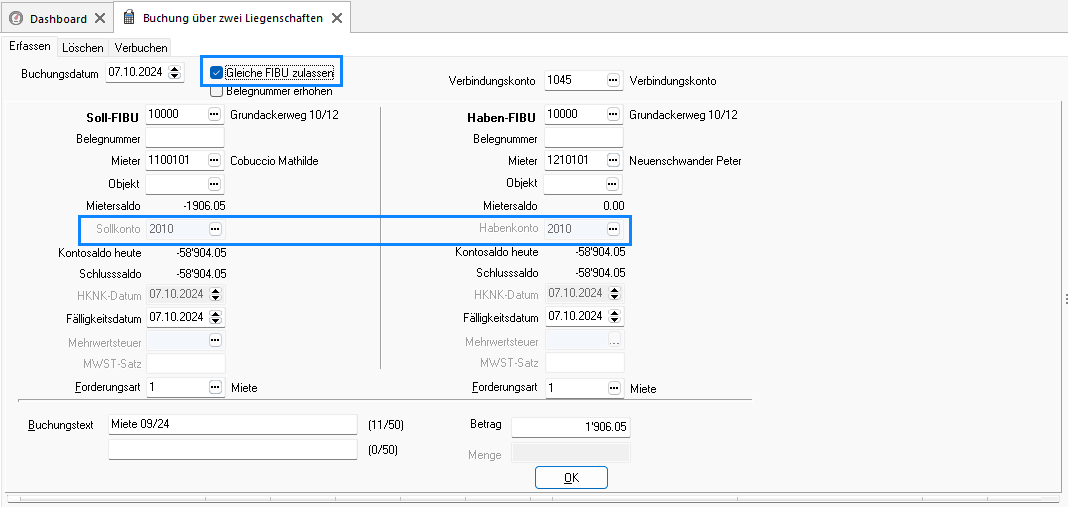Open the Verbuchen sub-tab
This screenshot has width=1068, height=507.
pos(141,48)
